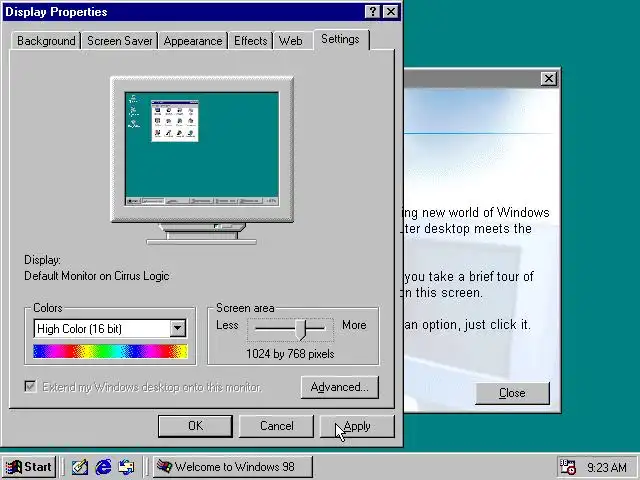640x480 pixels.
Task: Open the Start menu
Action: 29,467
